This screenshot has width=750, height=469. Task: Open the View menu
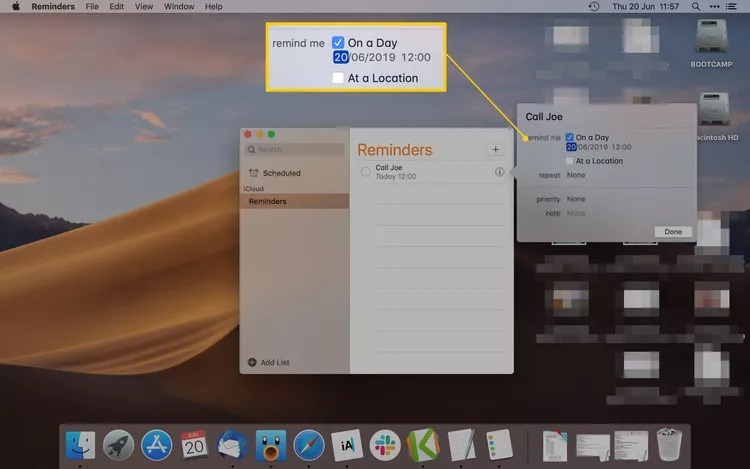pos(143,7)
